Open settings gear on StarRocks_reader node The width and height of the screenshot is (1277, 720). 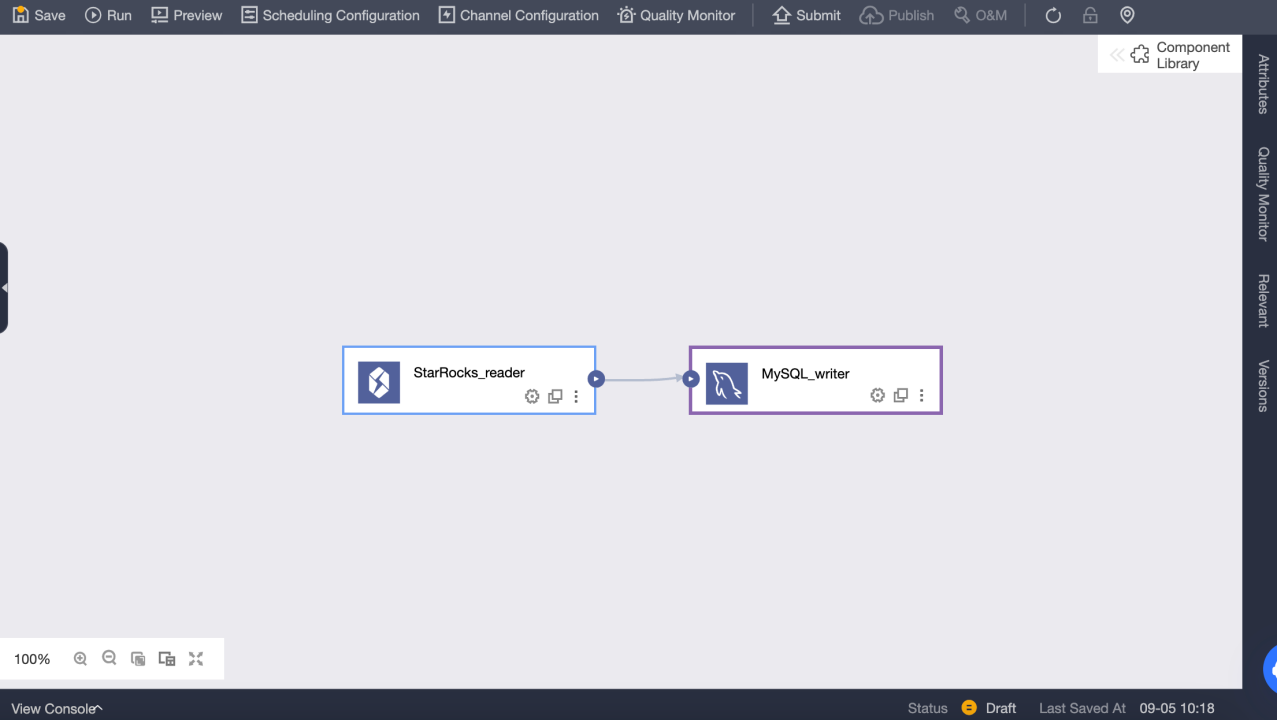point(532,396)
